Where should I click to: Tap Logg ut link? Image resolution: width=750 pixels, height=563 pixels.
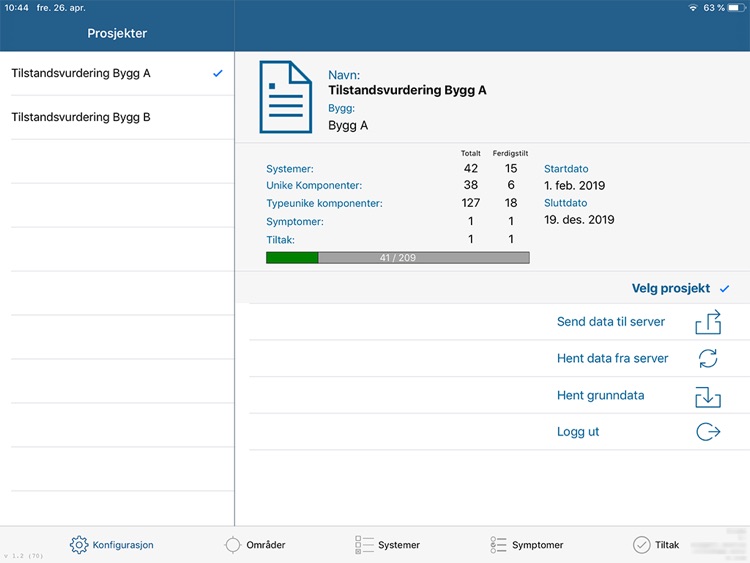[x=578, y=431]
